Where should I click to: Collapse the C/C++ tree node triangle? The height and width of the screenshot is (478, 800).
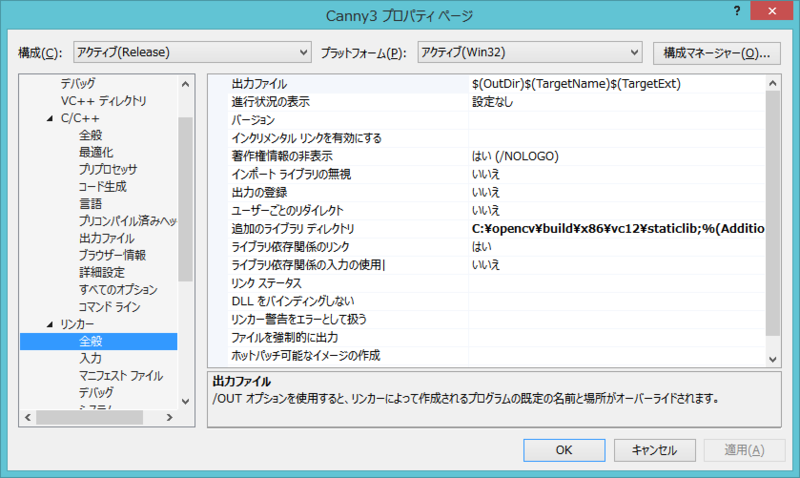(x=50, y=118)
